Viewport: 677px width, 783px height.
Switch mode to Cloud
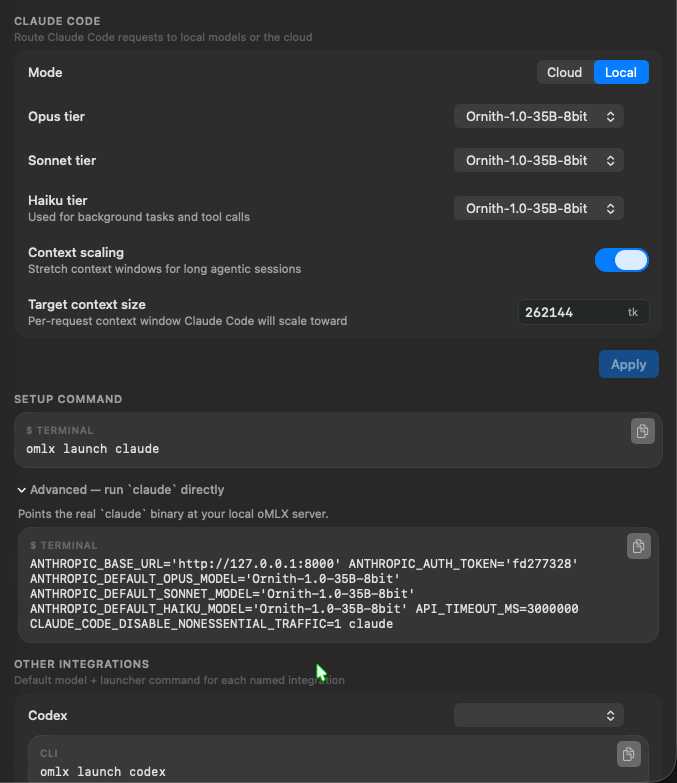[x=565, y=72]
